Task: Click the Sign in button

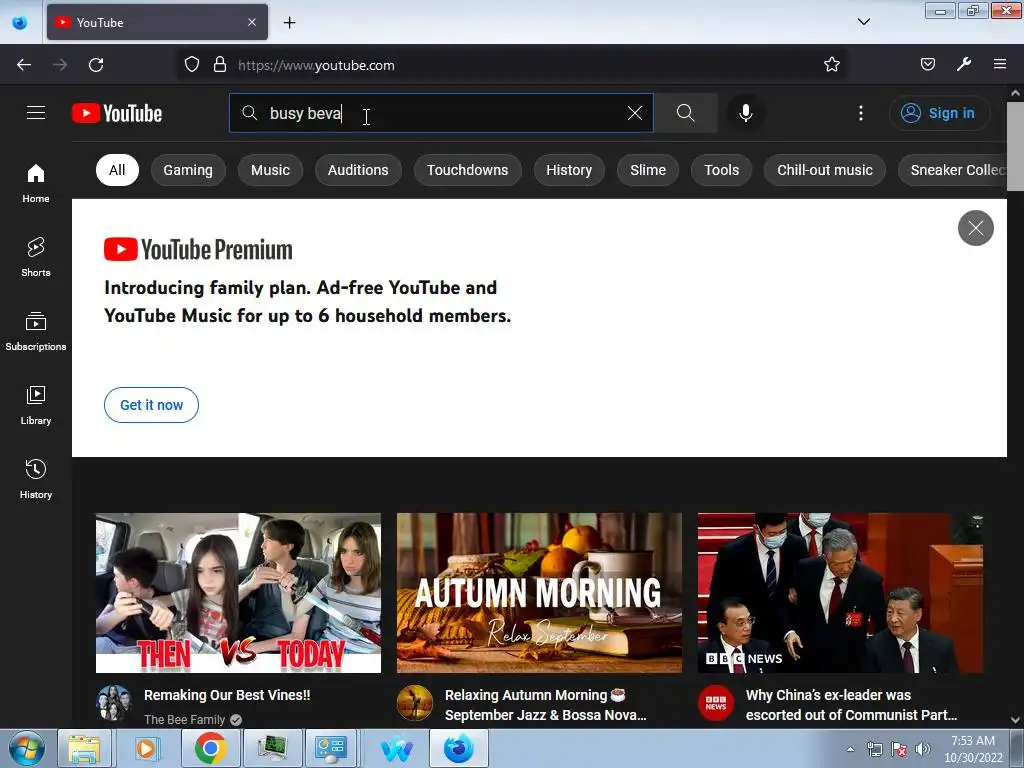Action: [939, 113]
